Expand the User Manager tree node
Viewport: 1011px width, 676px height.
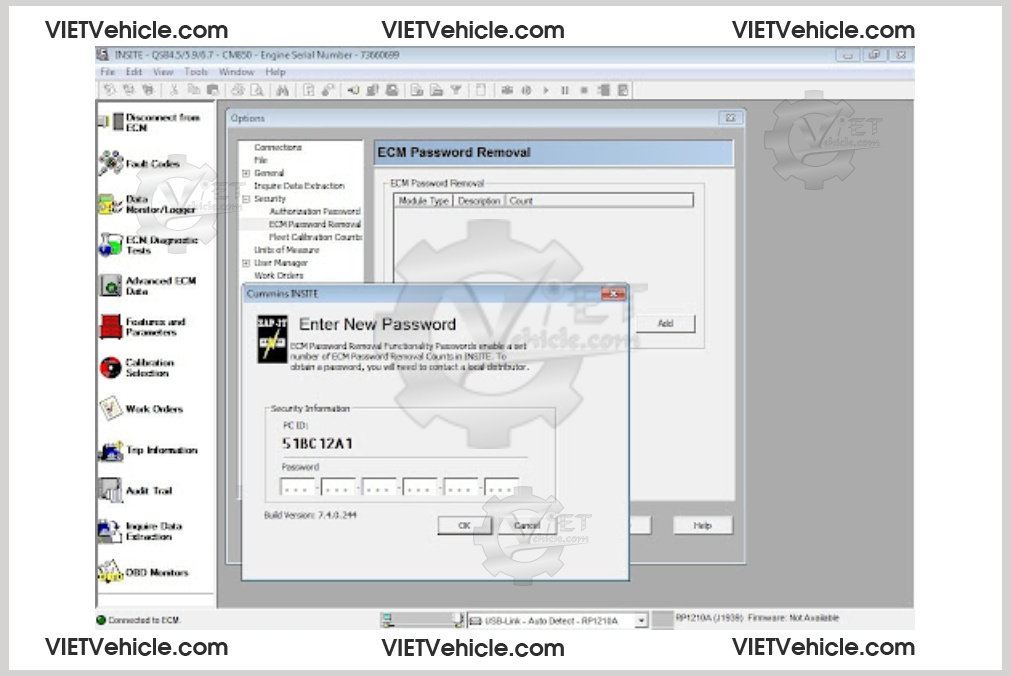coord(246,263)
